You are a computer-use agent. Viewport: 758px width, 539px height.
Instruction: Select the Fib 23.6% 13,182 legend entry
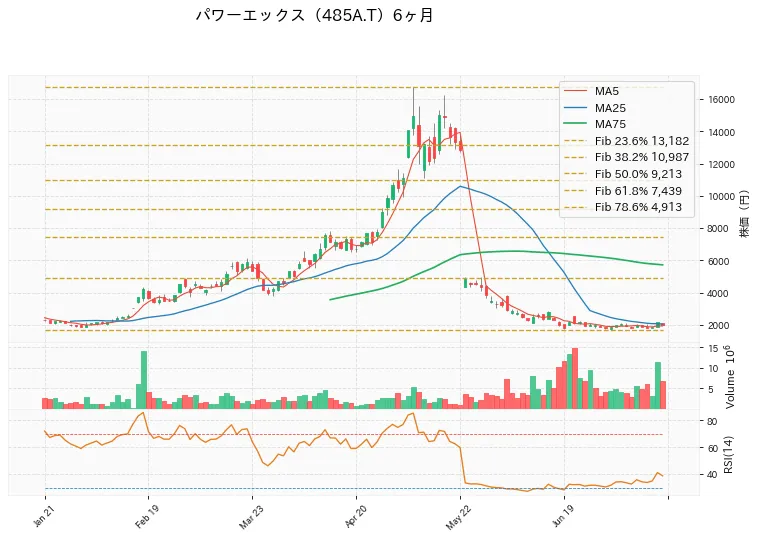627,141
